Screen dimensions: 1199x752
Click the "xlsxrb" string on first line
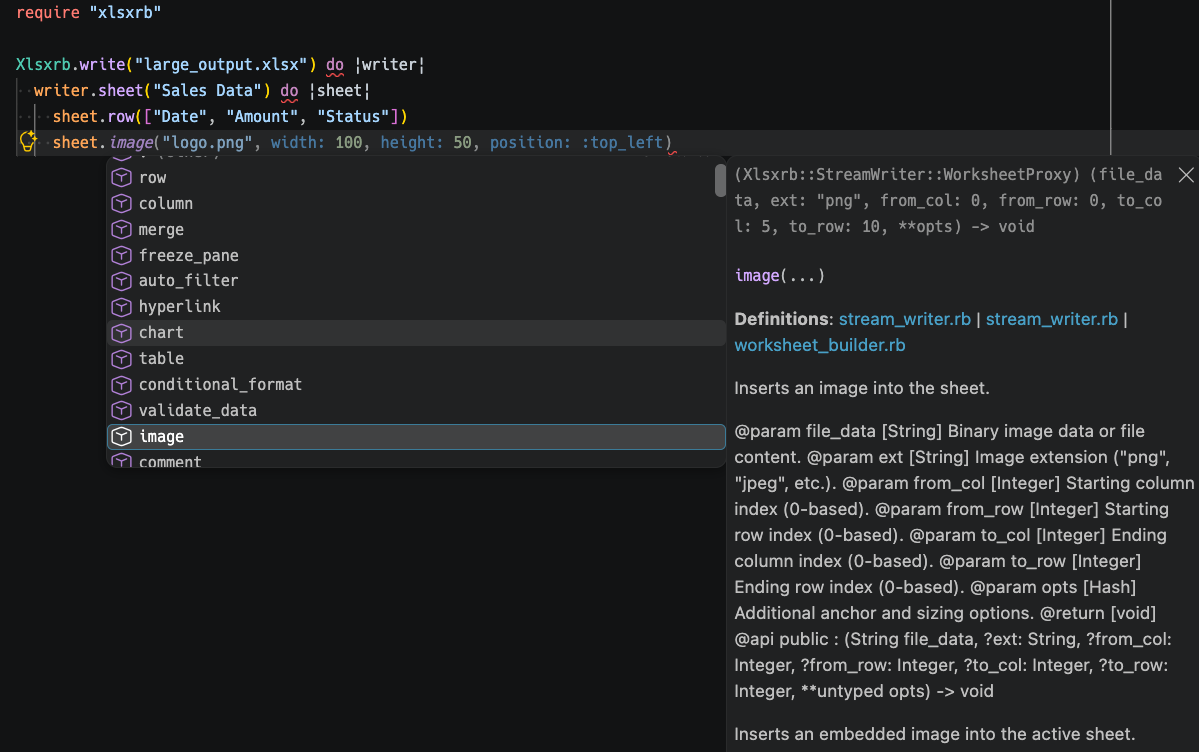pos(125,12)
